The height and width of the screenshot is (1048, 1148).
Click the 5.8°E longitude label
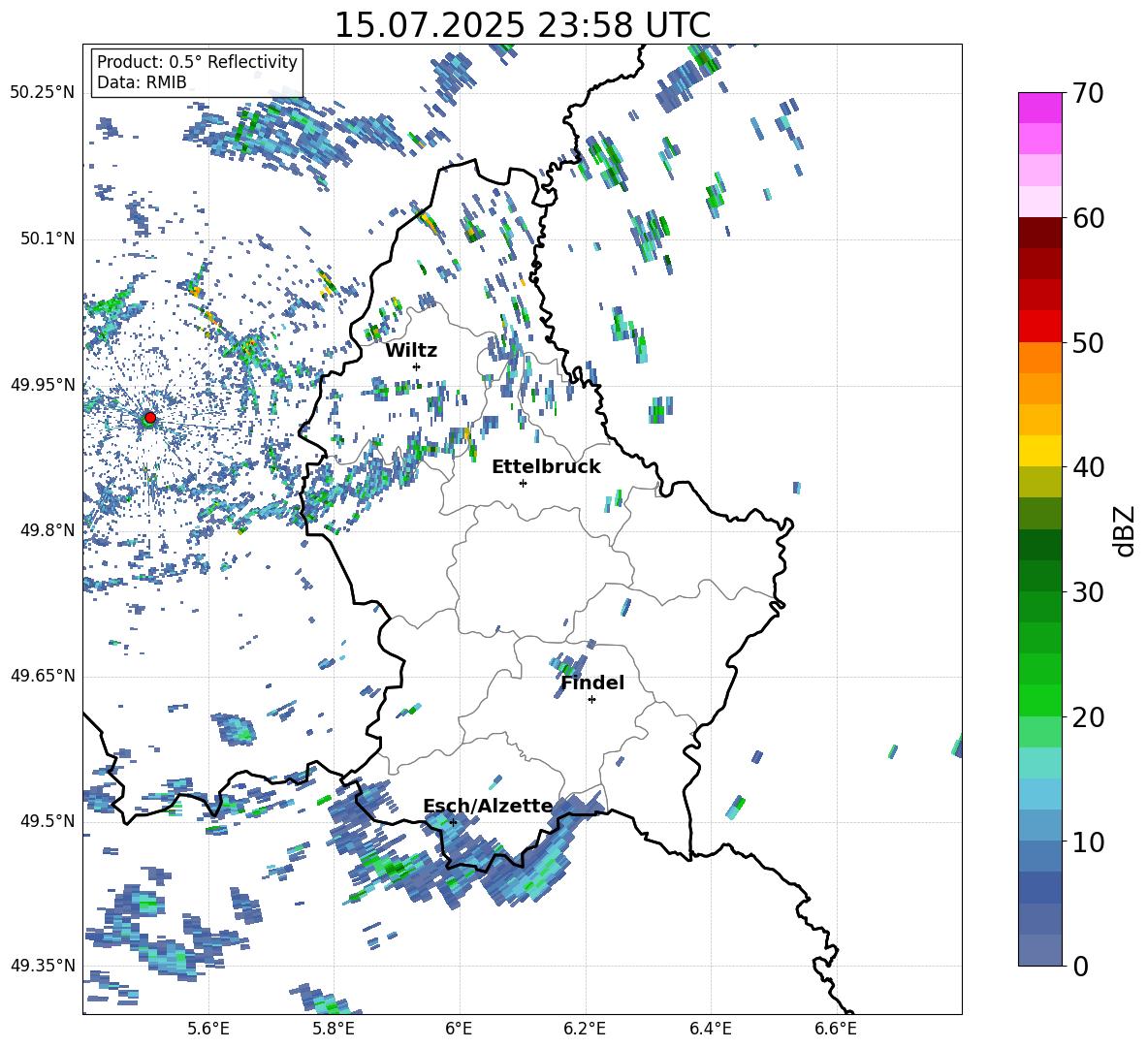coord(334,1029)
